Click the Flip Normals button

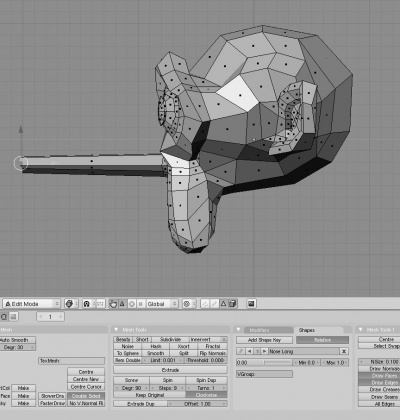213,353
